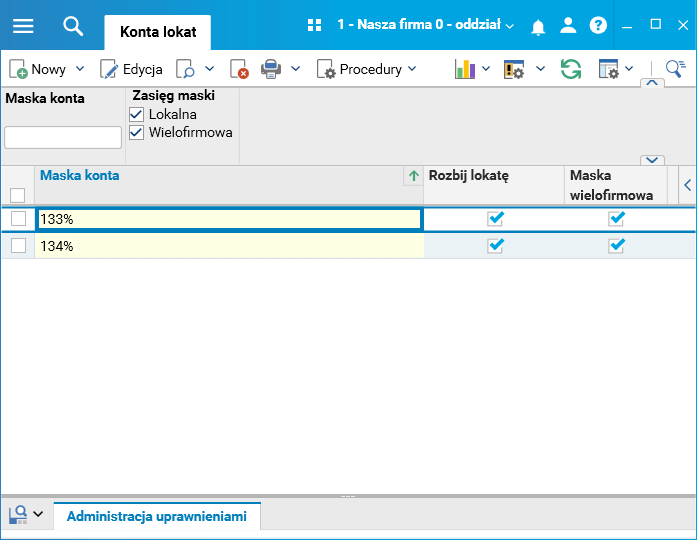697x540 pixels.
Task: Open the bar chart reports icon
Action: coord(465,69)
